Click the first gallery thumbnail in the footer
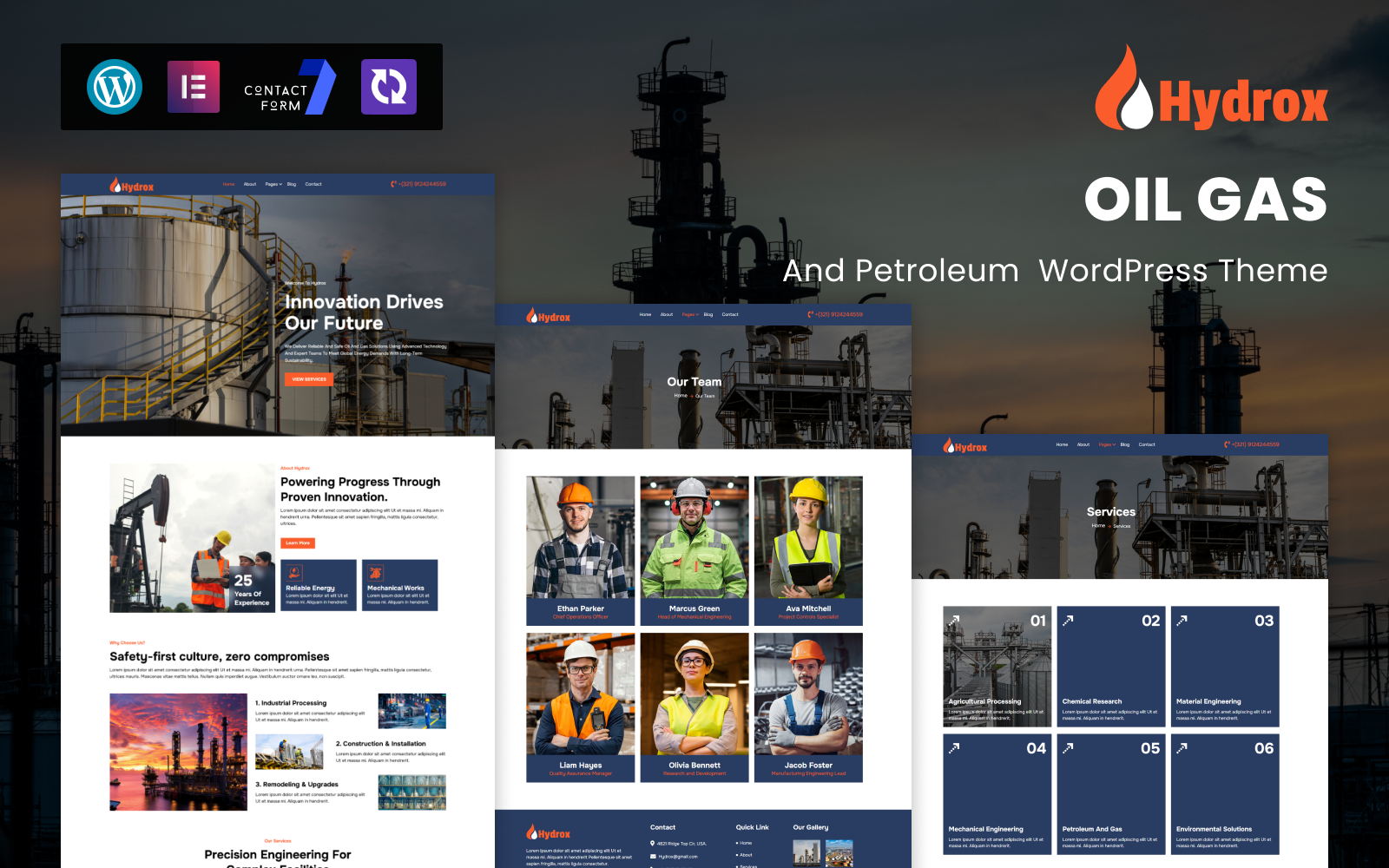Image resolution: width=1389 pixels, height=868 pixels. pyautogui.click(x=807, y=852)
